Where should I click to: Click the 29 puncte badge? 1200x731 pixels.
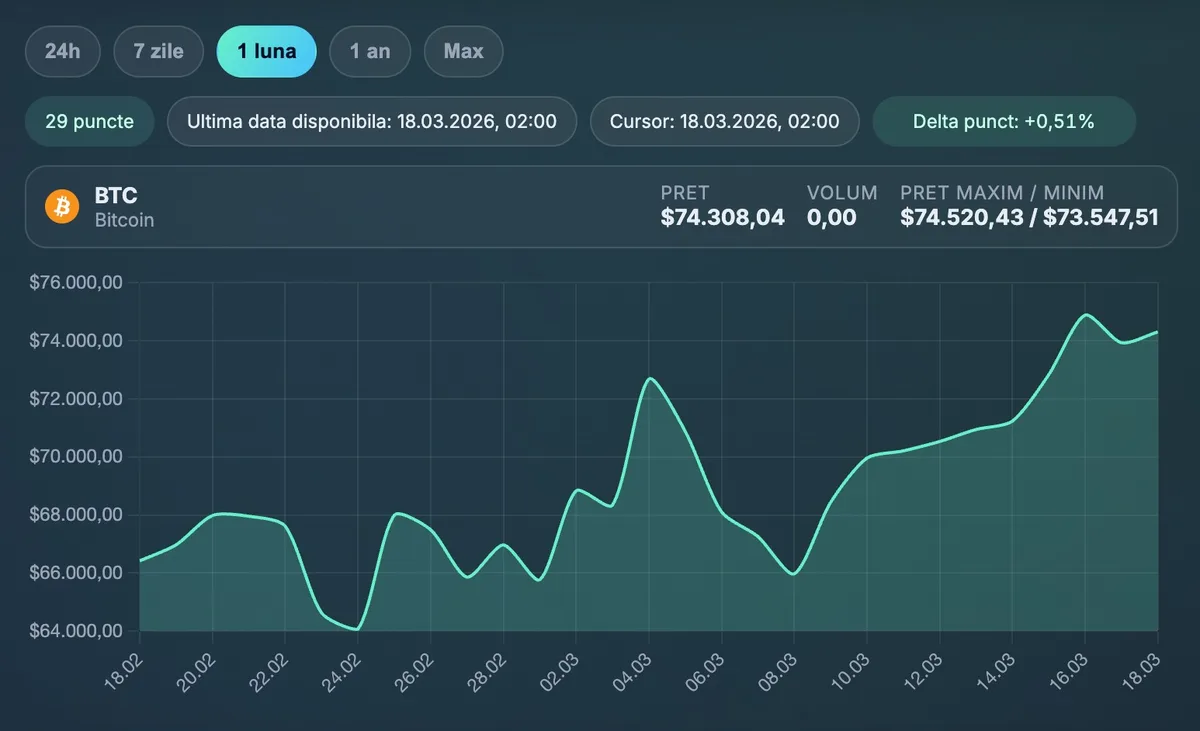[90, 122]
